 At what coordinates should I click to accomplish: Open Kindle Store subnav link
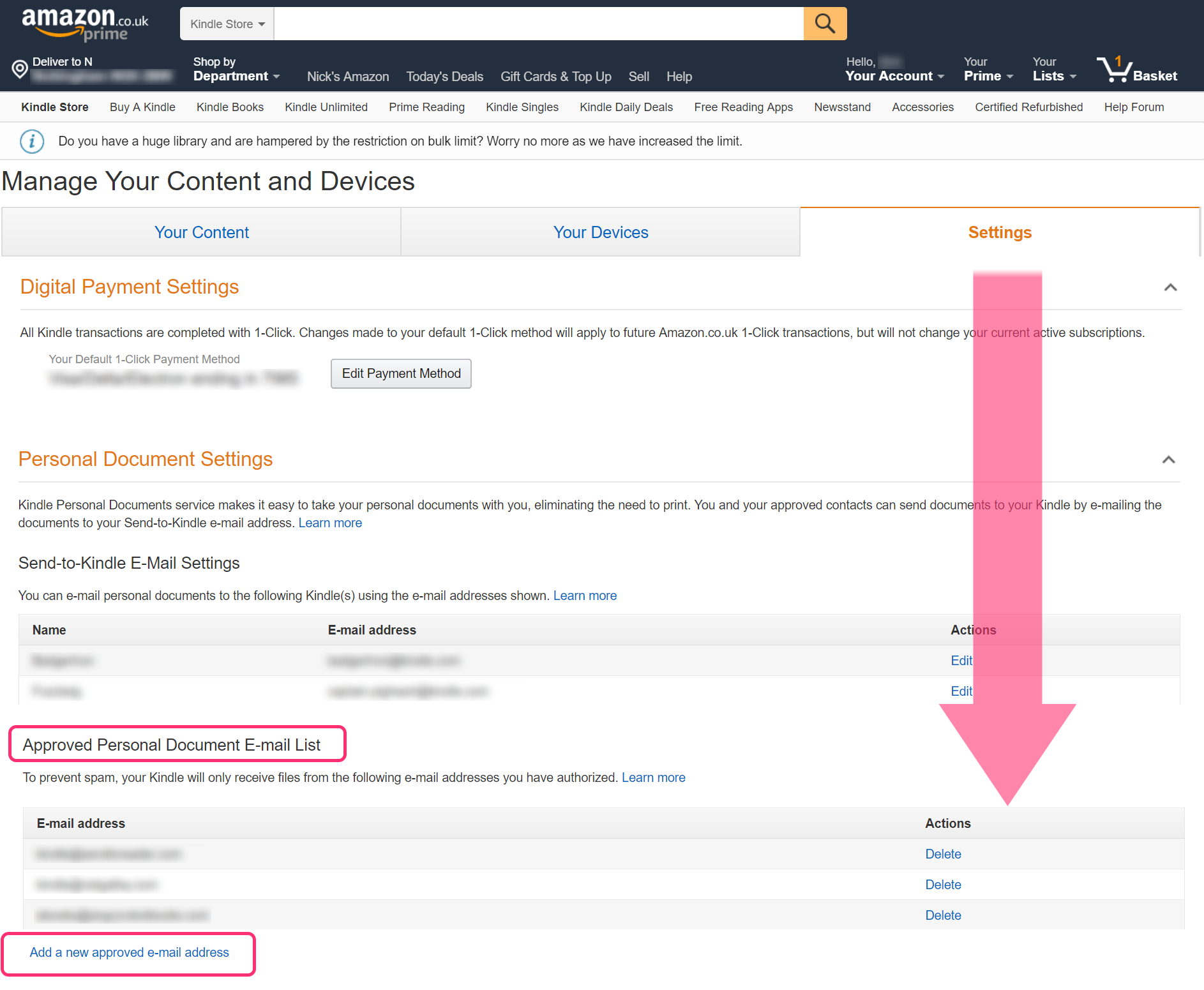tap(55, 107)
